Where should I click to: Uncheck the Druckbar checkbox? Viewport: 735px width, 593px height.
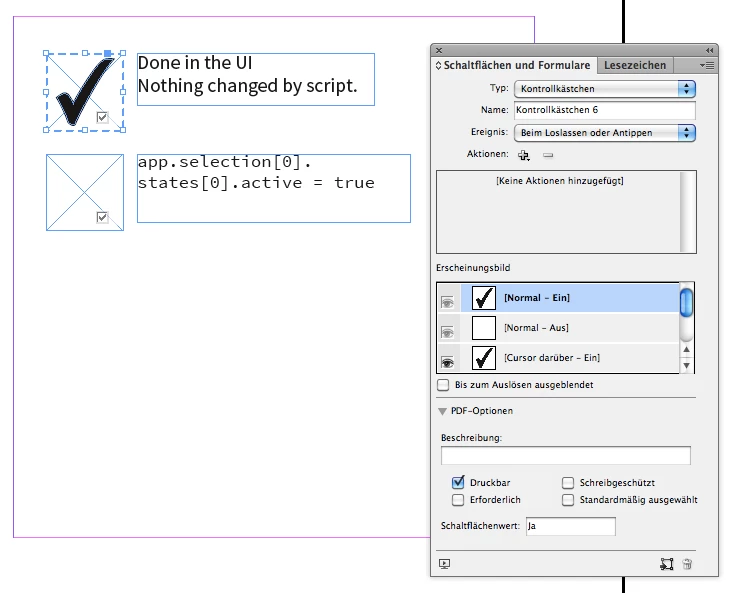pyautogui.click(x=458, y=482)
